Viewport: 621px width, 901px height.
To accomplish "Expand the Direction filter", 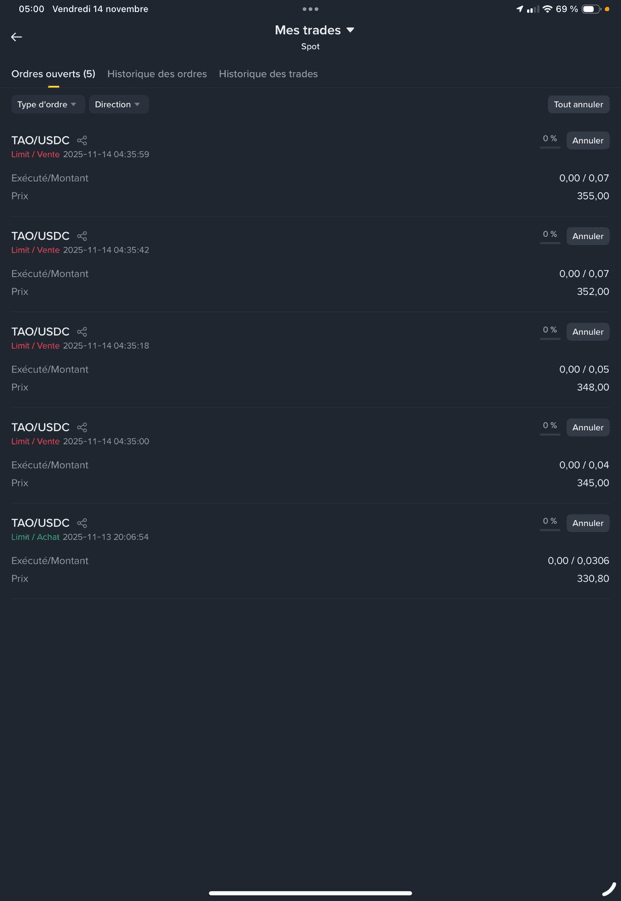I will (118, 104).
